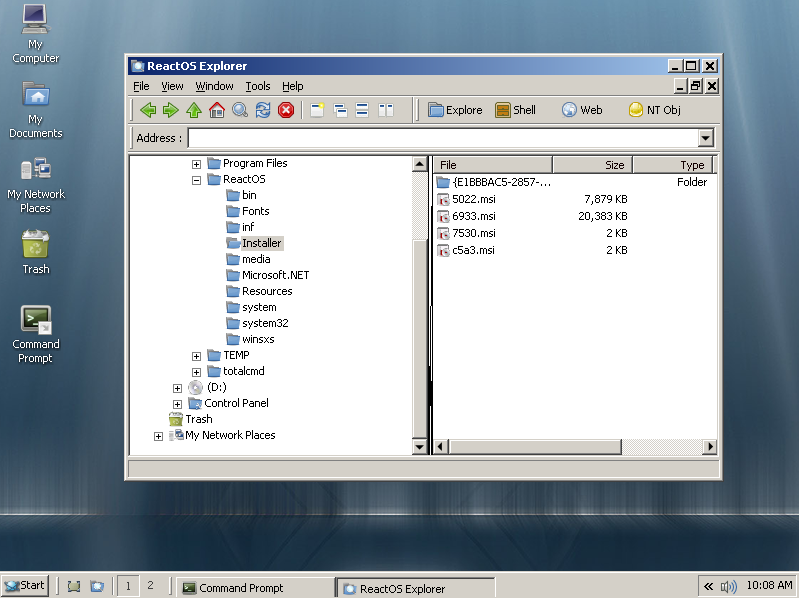Click the red Stop icon

(286, 110)
